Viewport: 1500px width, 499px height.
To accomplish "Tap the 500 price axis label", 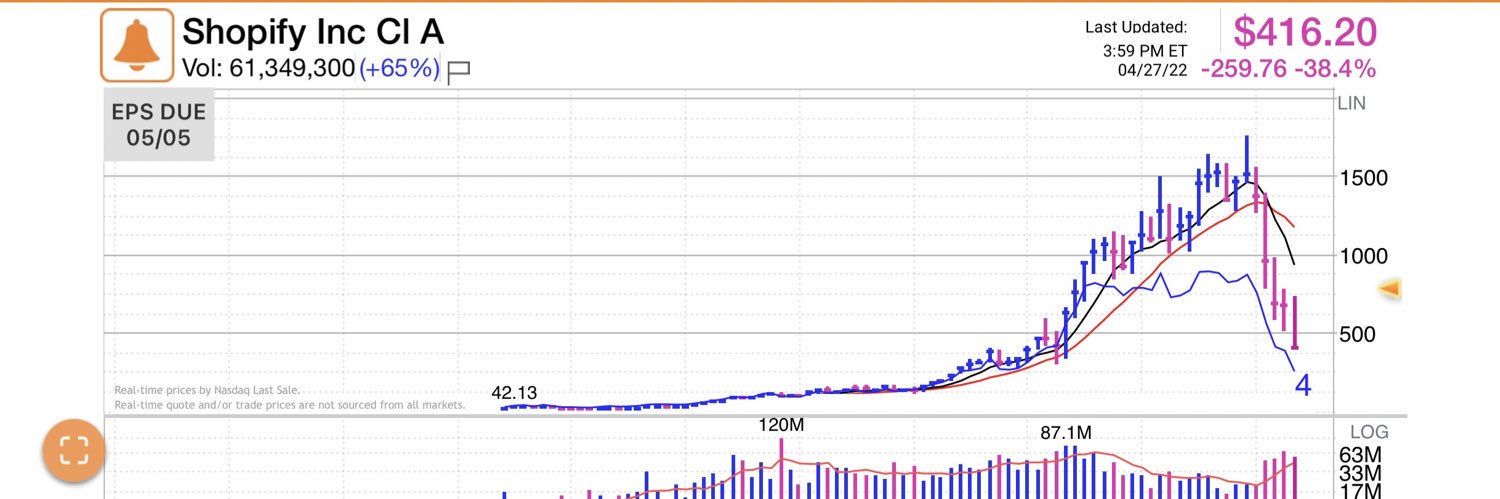I will coord(1356,334).
